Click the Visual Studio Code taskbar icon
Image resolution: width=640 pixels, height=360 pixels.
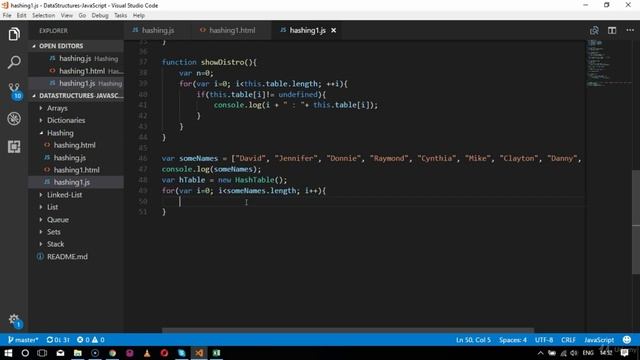pyautogui.click(x=199, y=353)
